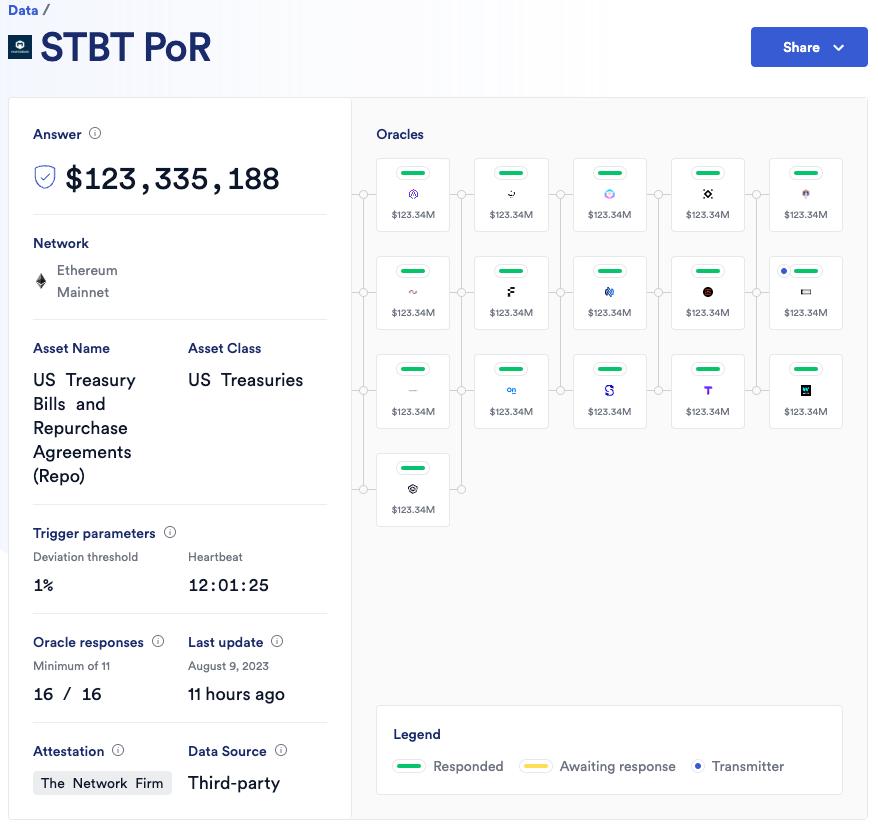Click The Network Firm attestation badge
Image resolution: width=878 pixels, height=824 pixels.
(102, 783)
